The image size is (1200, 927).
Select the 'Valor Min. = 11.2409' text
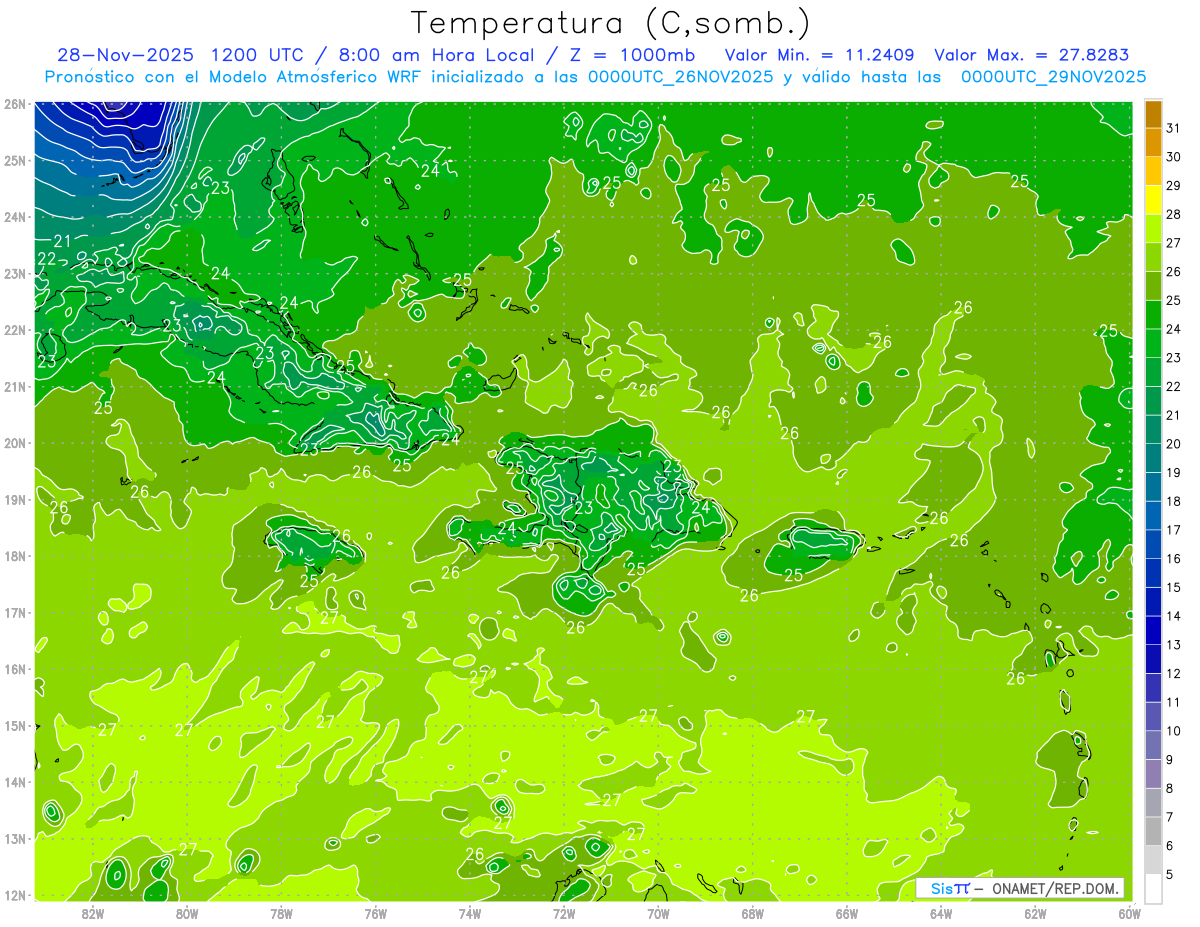[x=820, y=54]
